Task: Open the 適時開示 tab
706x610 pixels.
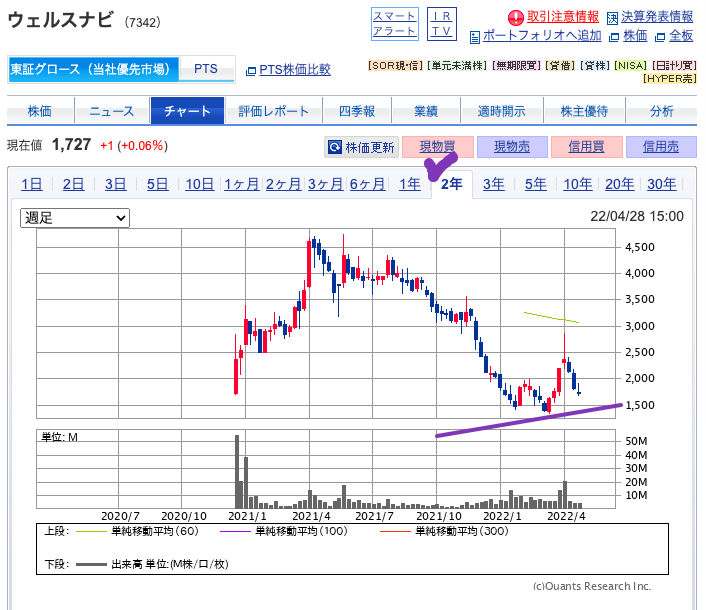Action: 502,111
